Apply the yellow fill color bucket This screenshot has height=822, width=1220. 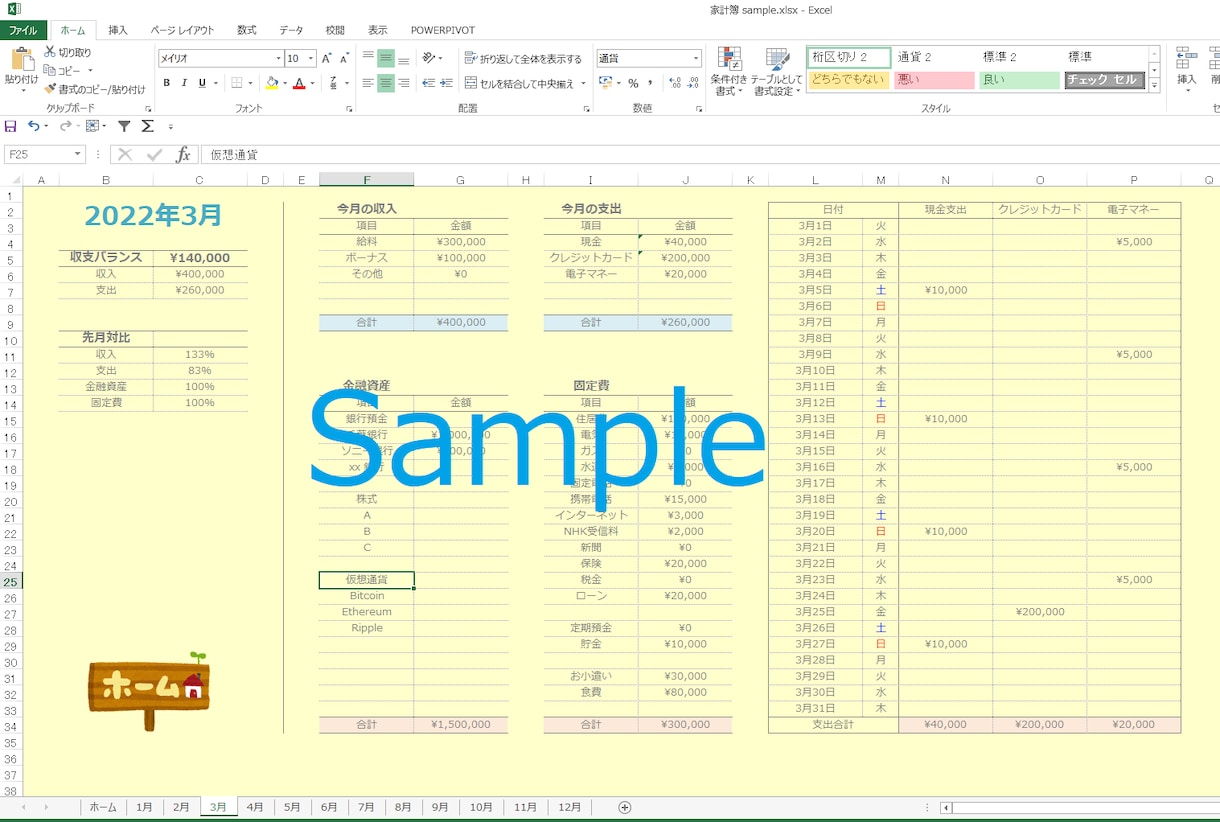point(272,83)
